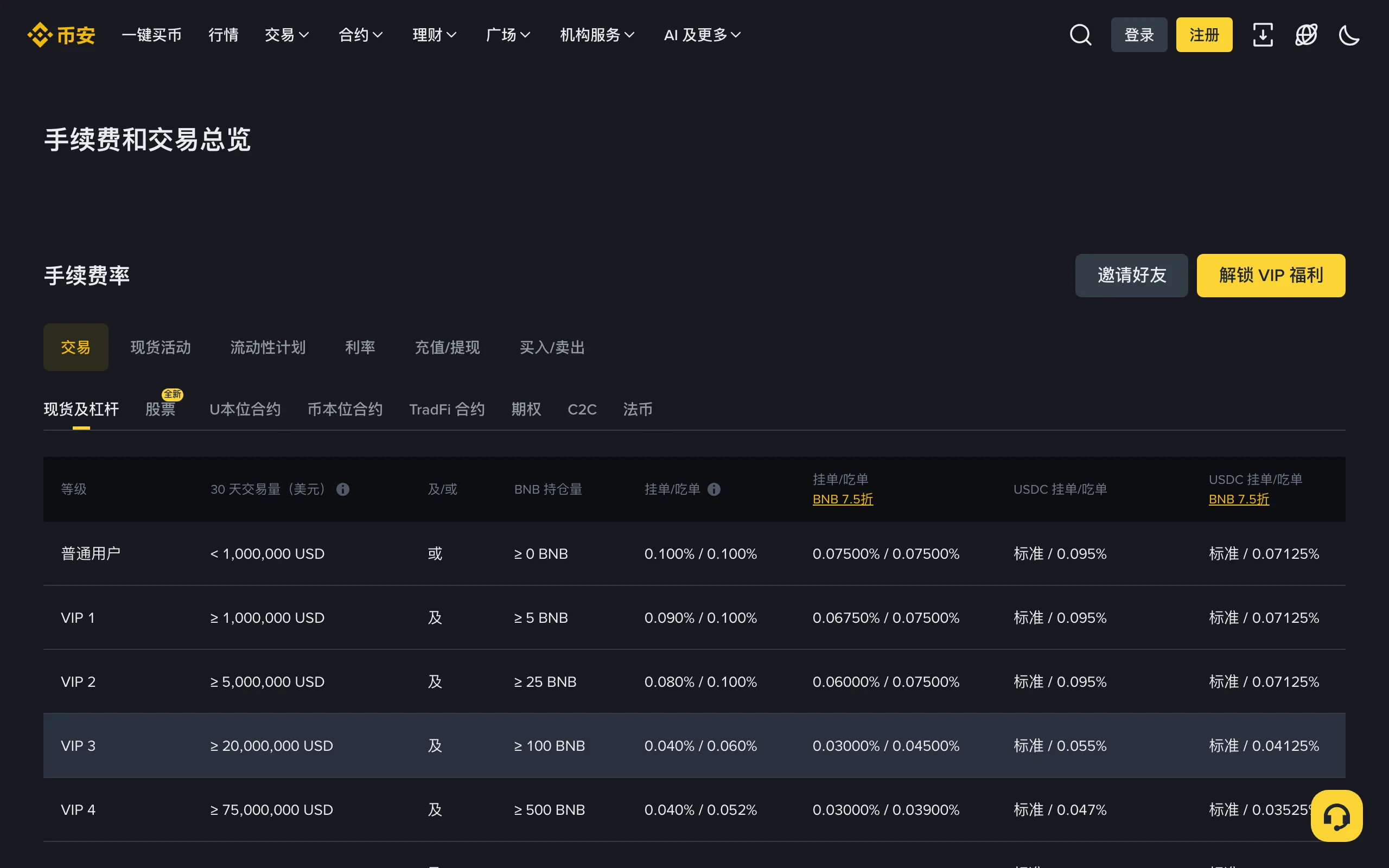Expand the 广场 navigation dropdown

[x=508, y=35]
